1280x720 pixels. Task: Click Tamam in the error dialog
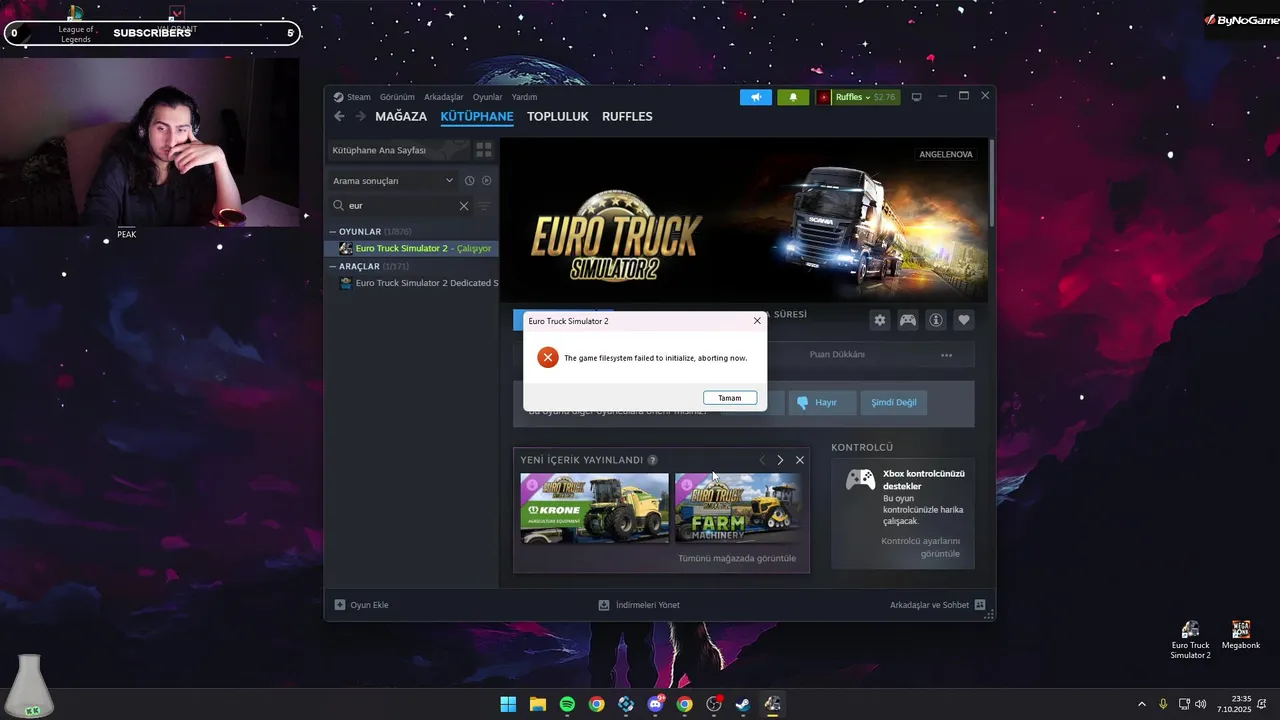tap(730, 398)
